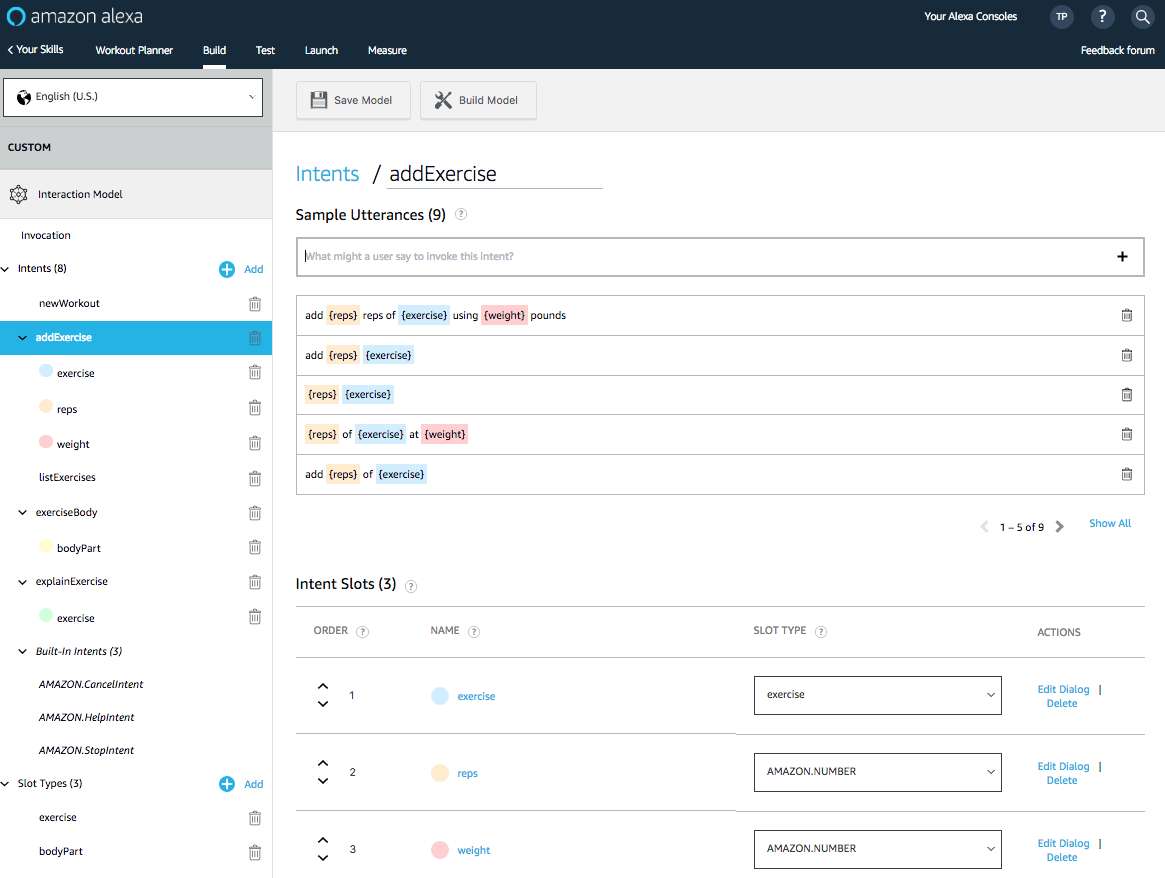Collapse the Built-In Intents (3) group
Viewport: 1165px width, 878px height.
point(23,651)
